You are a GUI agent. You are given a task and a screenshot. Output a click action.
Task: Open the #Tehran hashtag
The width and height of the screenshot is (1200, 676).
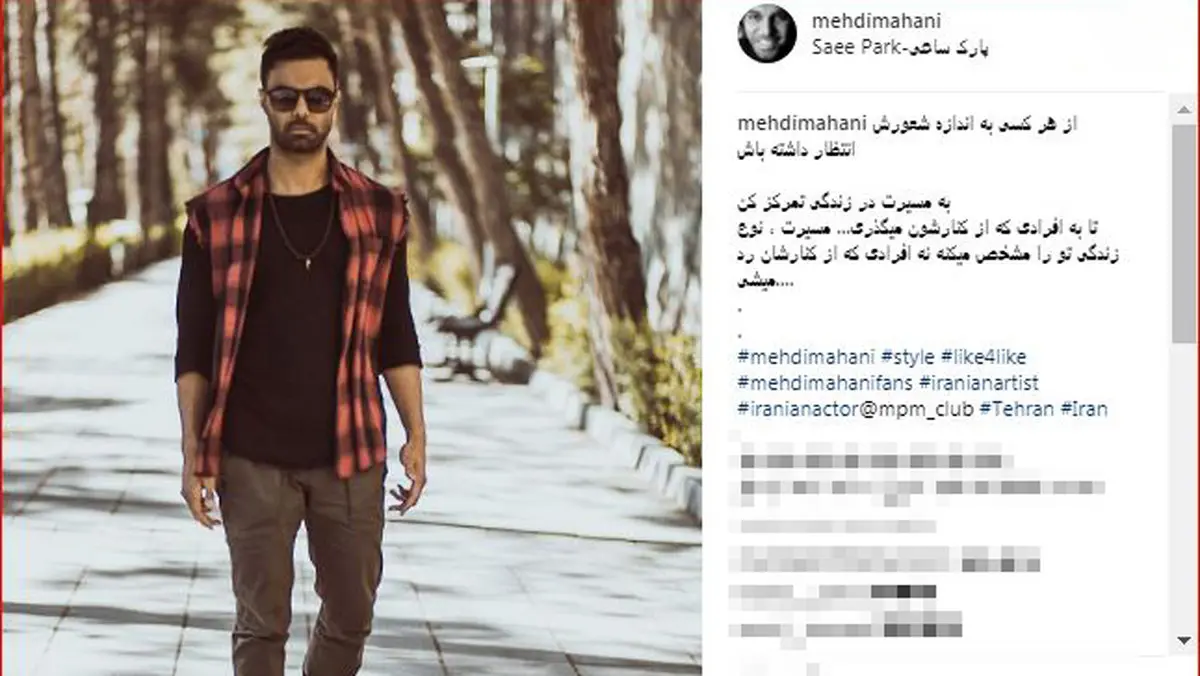point(1017,409)
